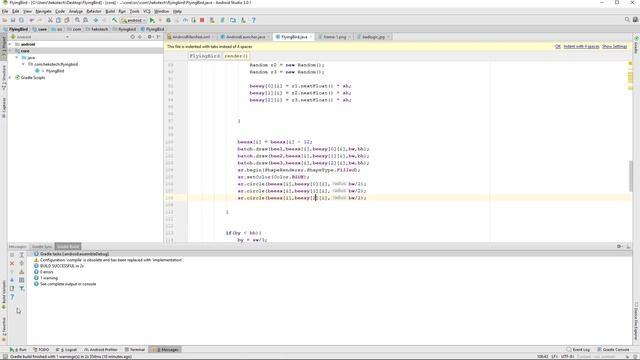Toggle the warnings filter icon in Messages

(22, 272)
